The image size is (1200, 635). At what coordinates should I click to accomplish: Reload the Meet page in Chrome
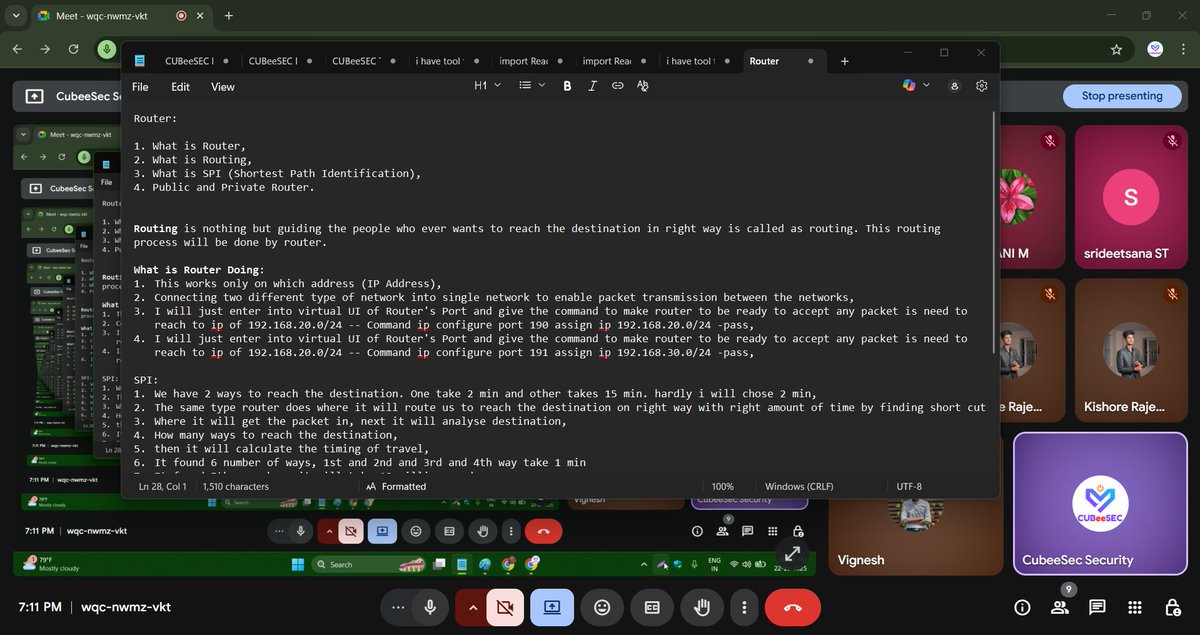click(74, 49)
